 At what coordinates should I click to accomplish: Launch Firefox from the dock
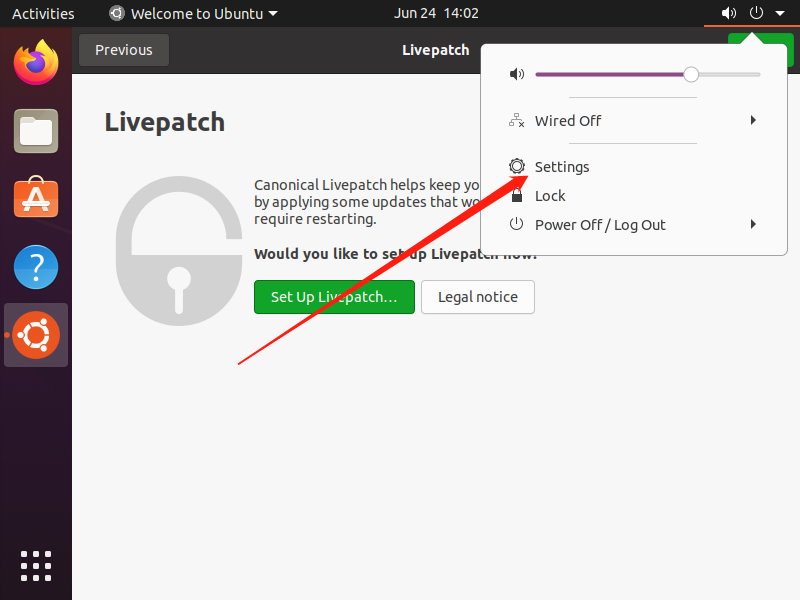click(36, 63)
